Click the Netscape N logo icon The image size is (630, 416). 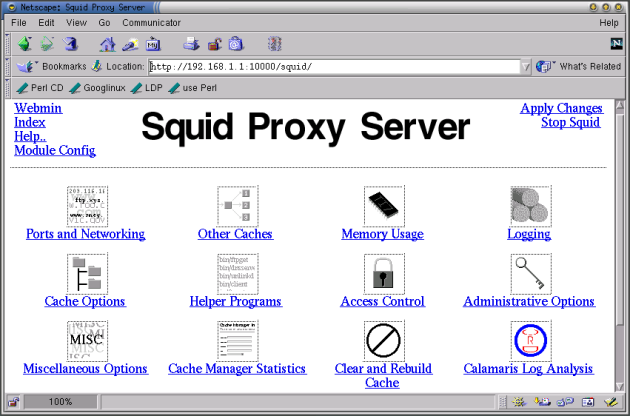[616, 43]
